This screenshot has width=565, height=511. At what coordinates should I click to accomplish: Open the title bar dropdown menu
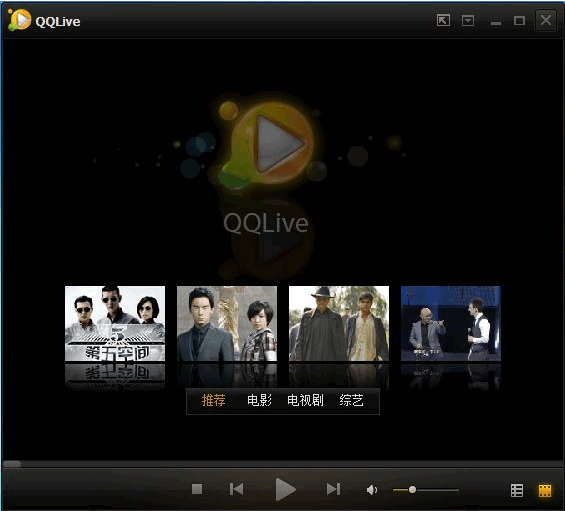click(x=468, y=20)
